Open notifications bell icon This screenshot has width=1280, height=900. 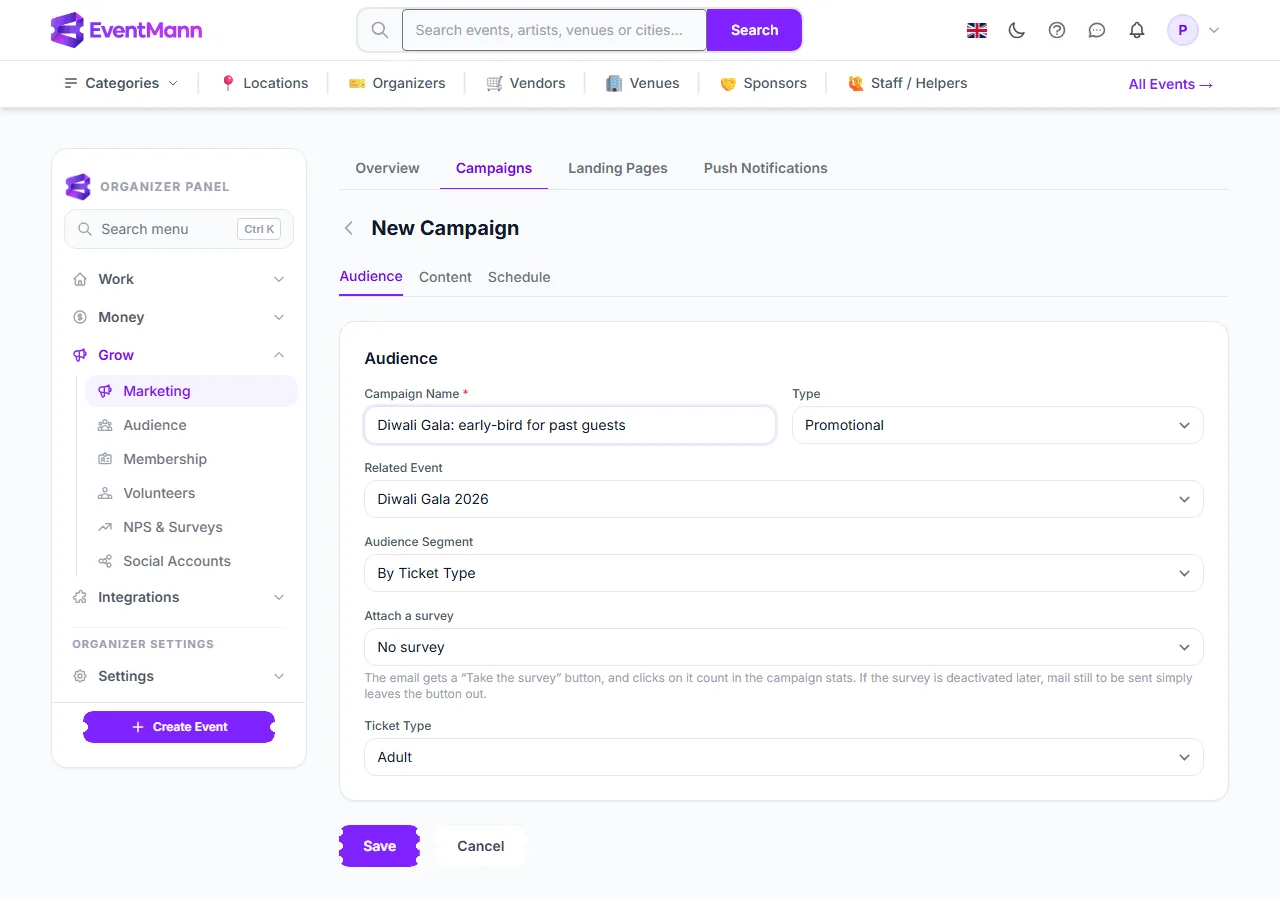click(1137, 30)
